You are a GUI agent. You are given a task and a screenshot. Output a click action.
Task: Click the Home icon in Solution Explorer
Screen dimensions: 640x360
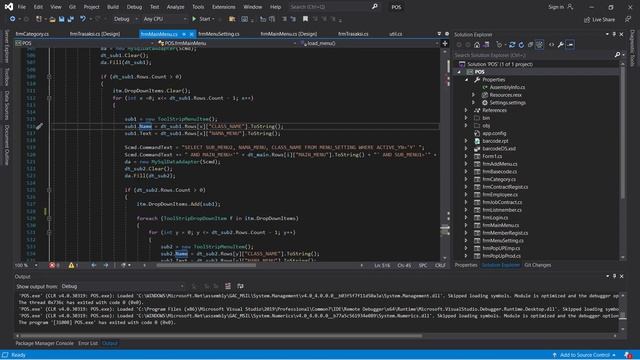477,45
